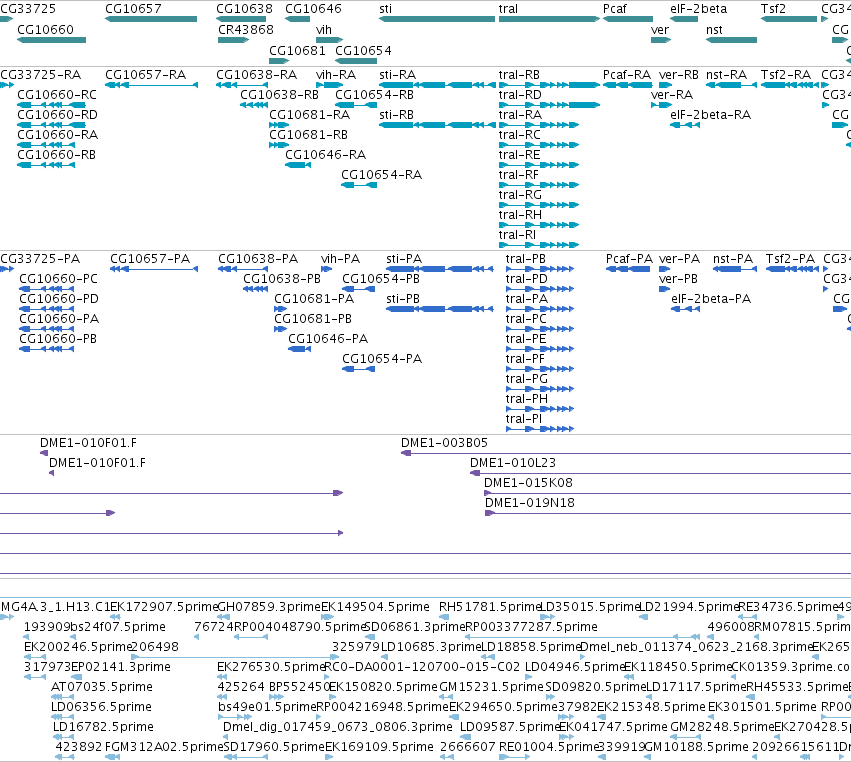Image resolution: width=851 pixels, height=762 pixels.
Task: Click the CG10646 gene feature
Action: [x=297, y=19]
